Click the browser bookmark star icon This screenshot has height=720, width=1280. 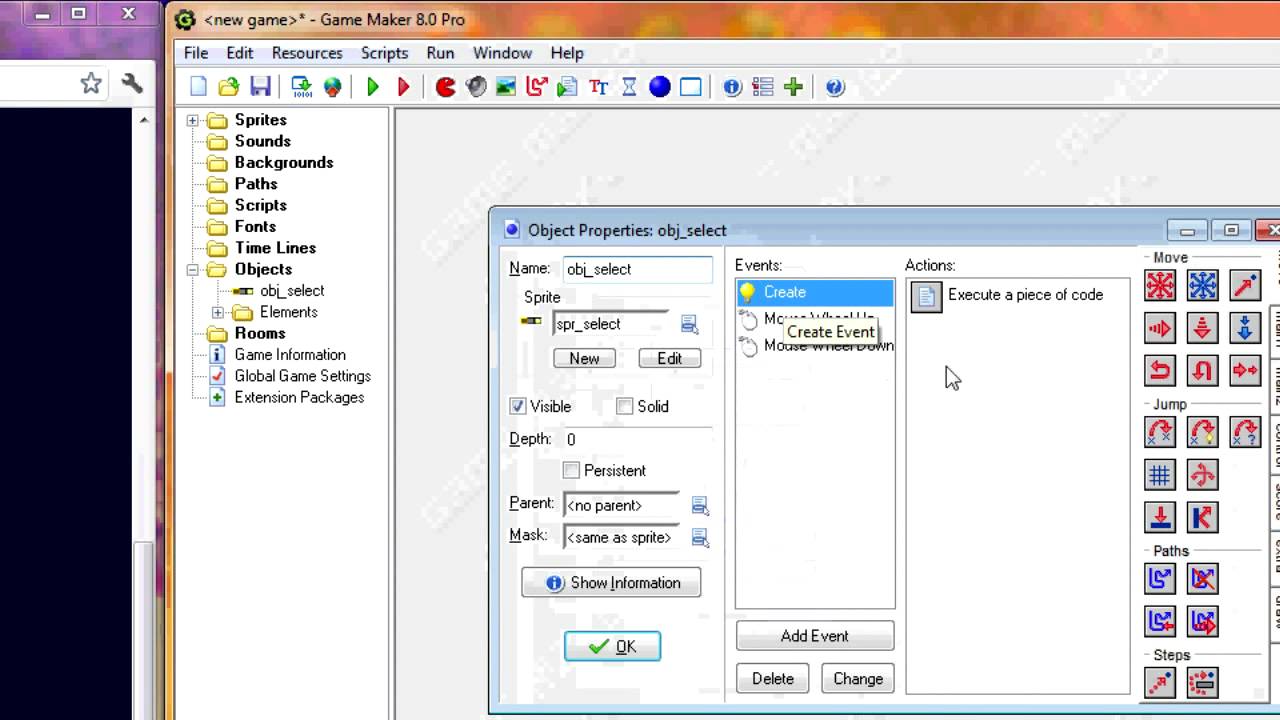point(91,84)
